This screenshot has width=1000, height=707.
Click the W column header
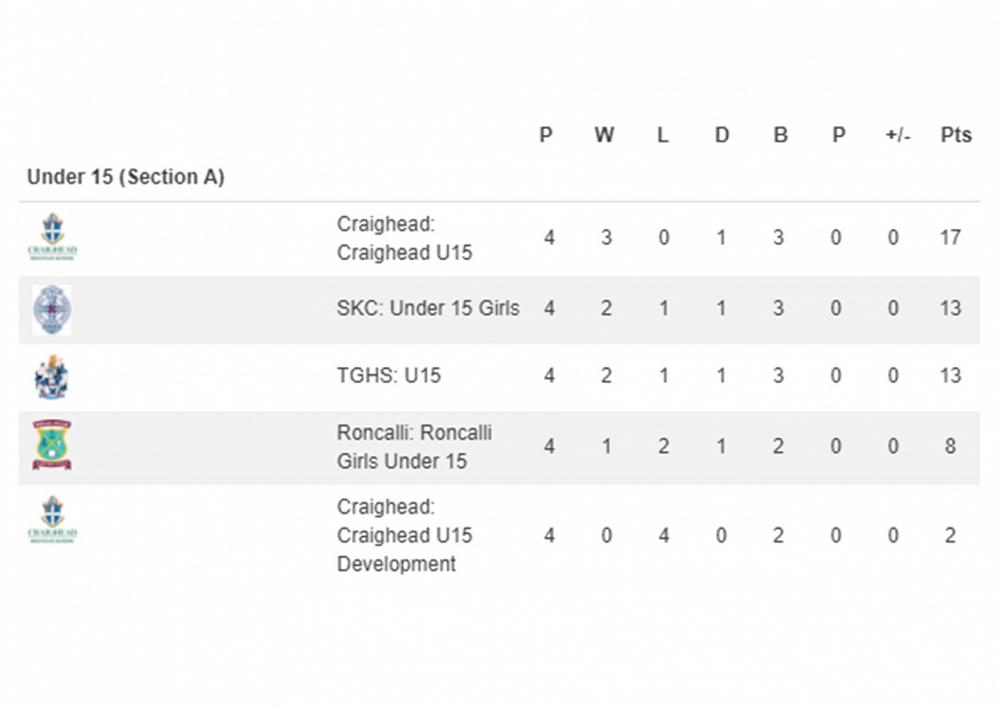click(x=604, y=135)
